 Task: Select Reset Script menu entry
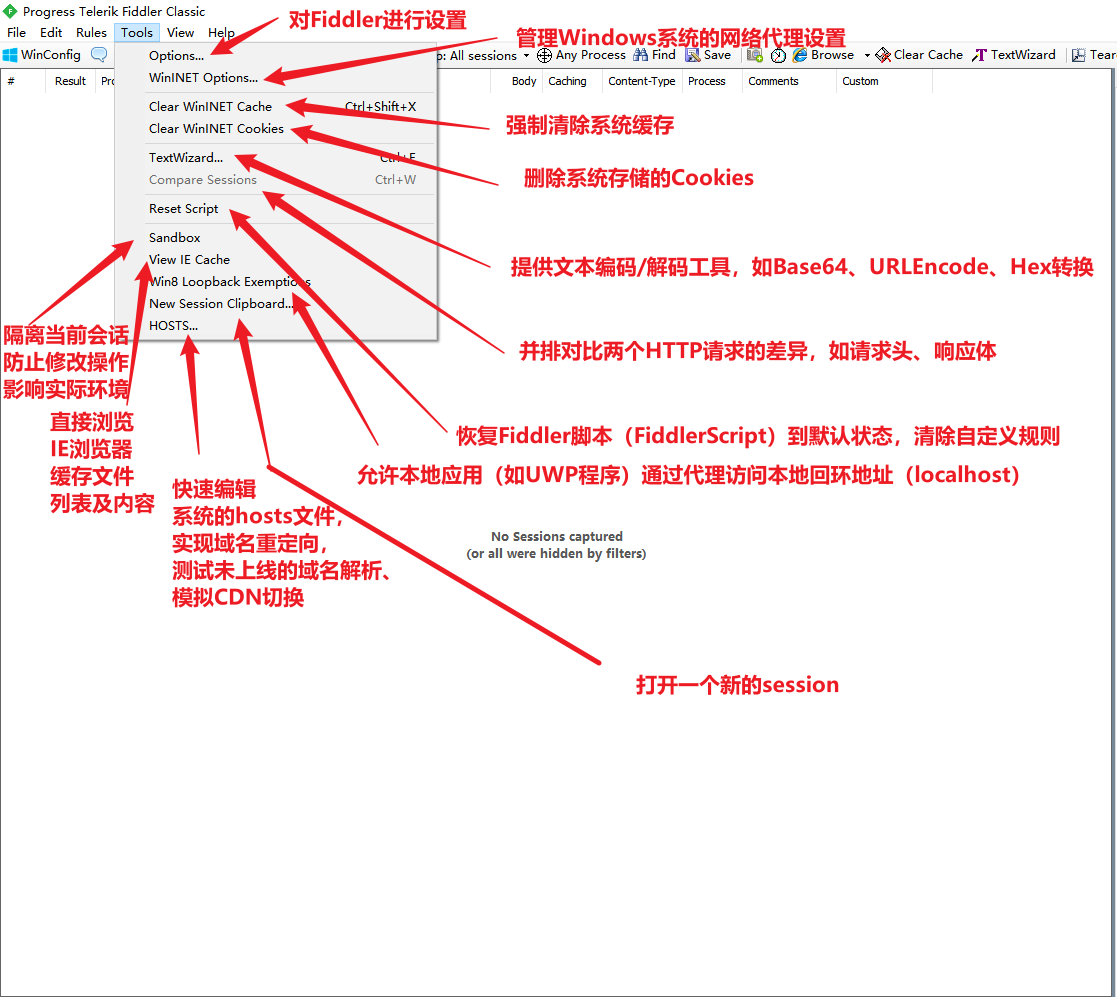pyautogui.click(x=275, y=209)
